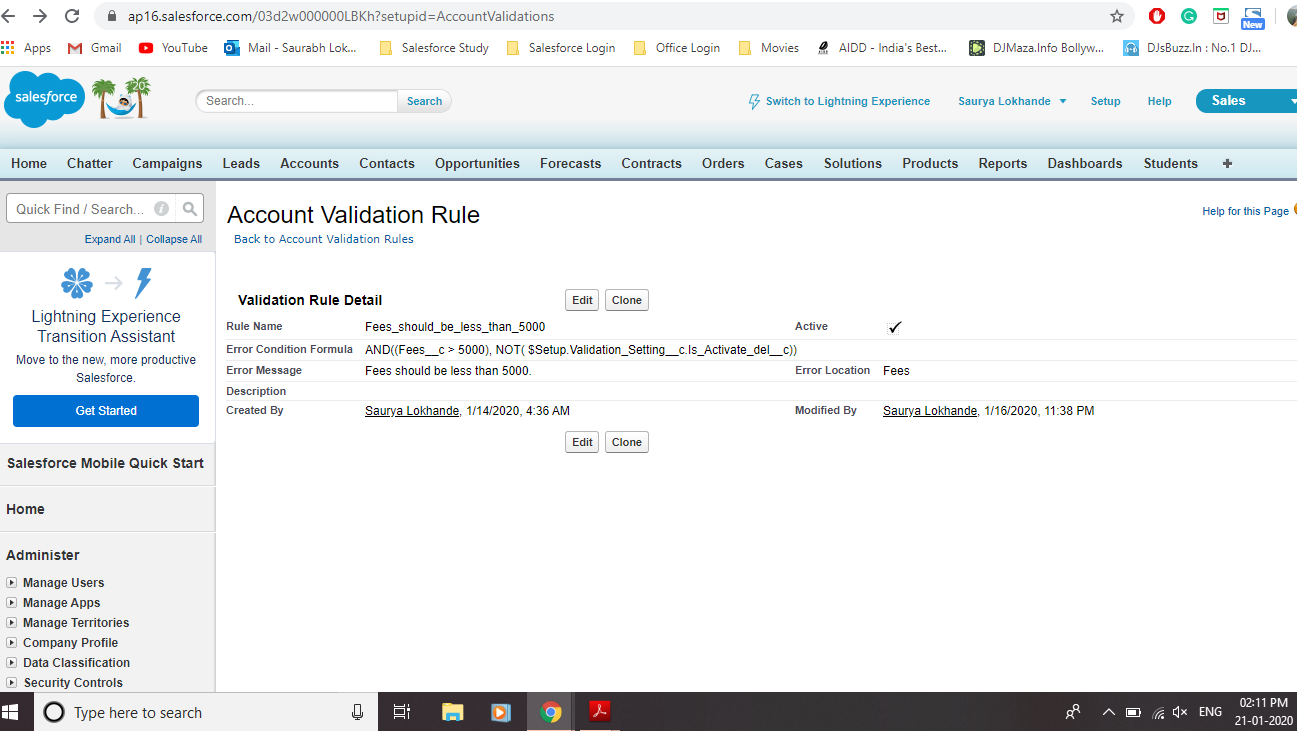Open the red stop-hand ad blocker extension
Screen dimensions: 1297x731
click(x=1157, y=16)
